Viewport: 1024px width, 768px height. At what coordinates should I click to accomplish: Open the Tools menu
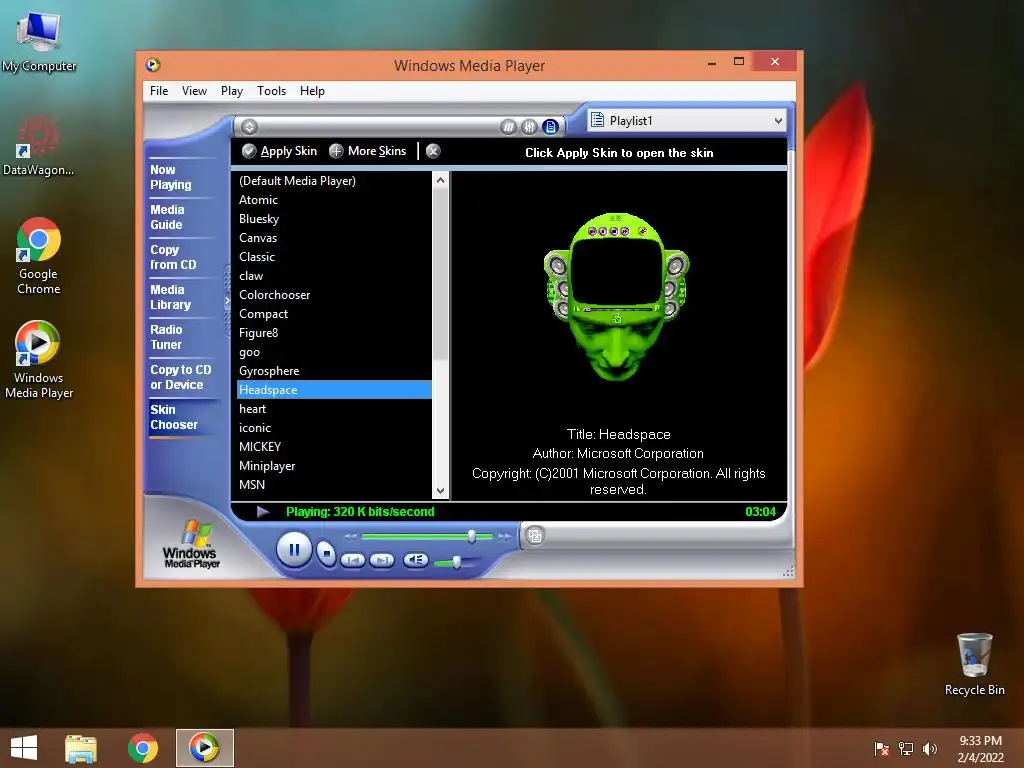coord(272,91)
